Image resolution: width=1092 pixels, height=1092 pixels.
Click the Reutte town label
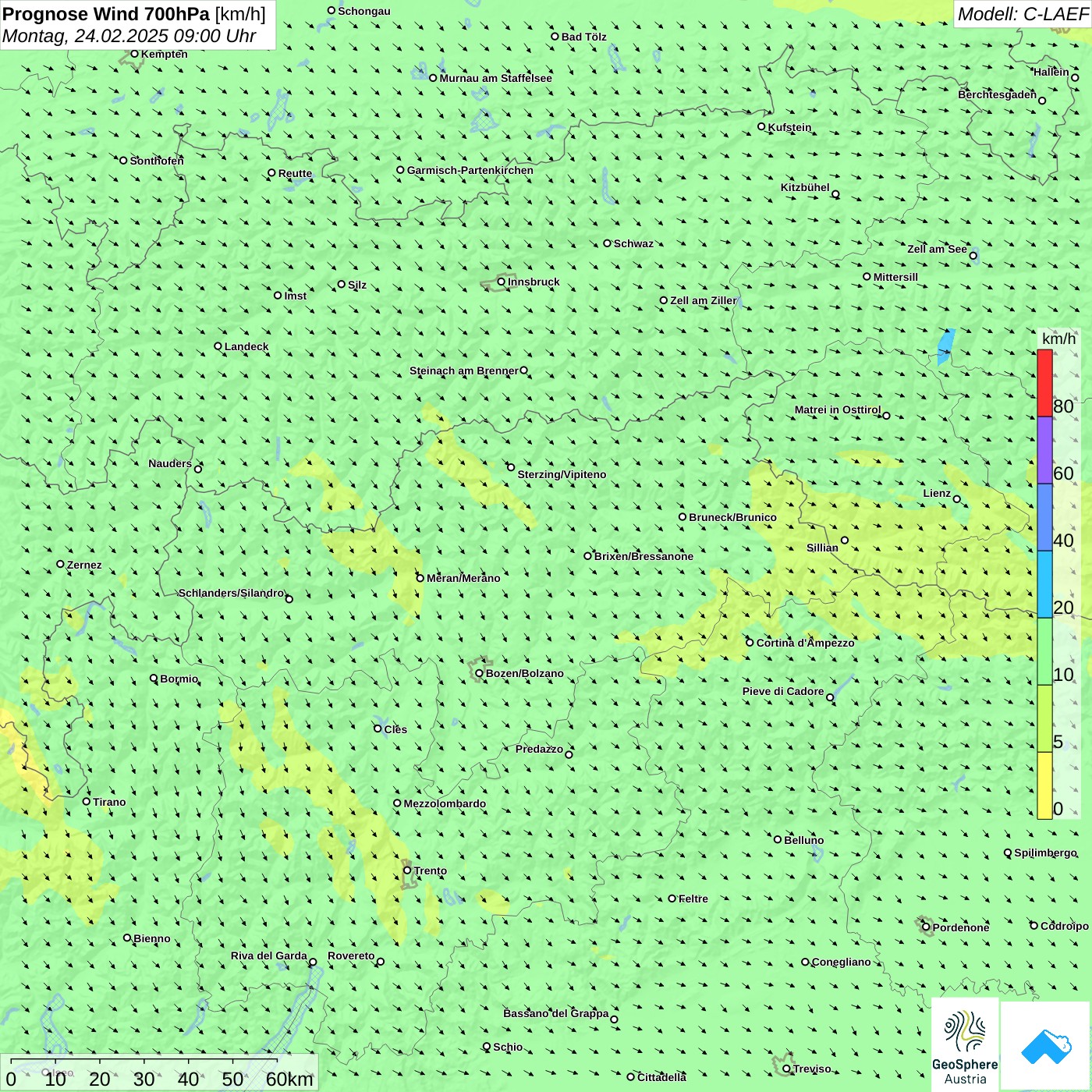(x=295, y=173)
